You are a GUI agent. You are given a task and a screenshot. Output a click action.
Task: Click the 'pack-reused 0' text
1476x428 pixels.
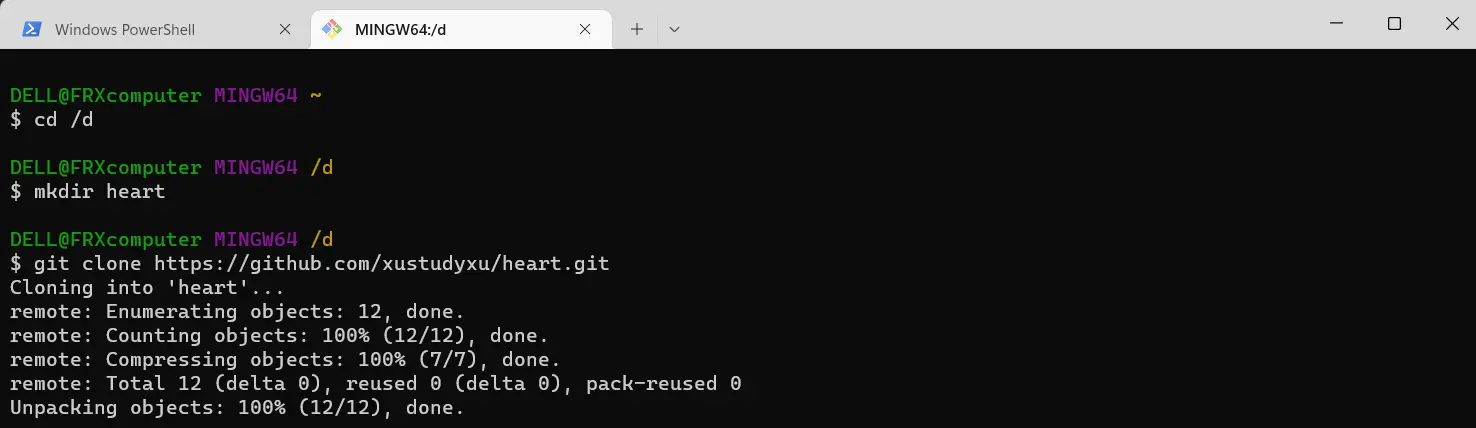click(x=664, y=384)
